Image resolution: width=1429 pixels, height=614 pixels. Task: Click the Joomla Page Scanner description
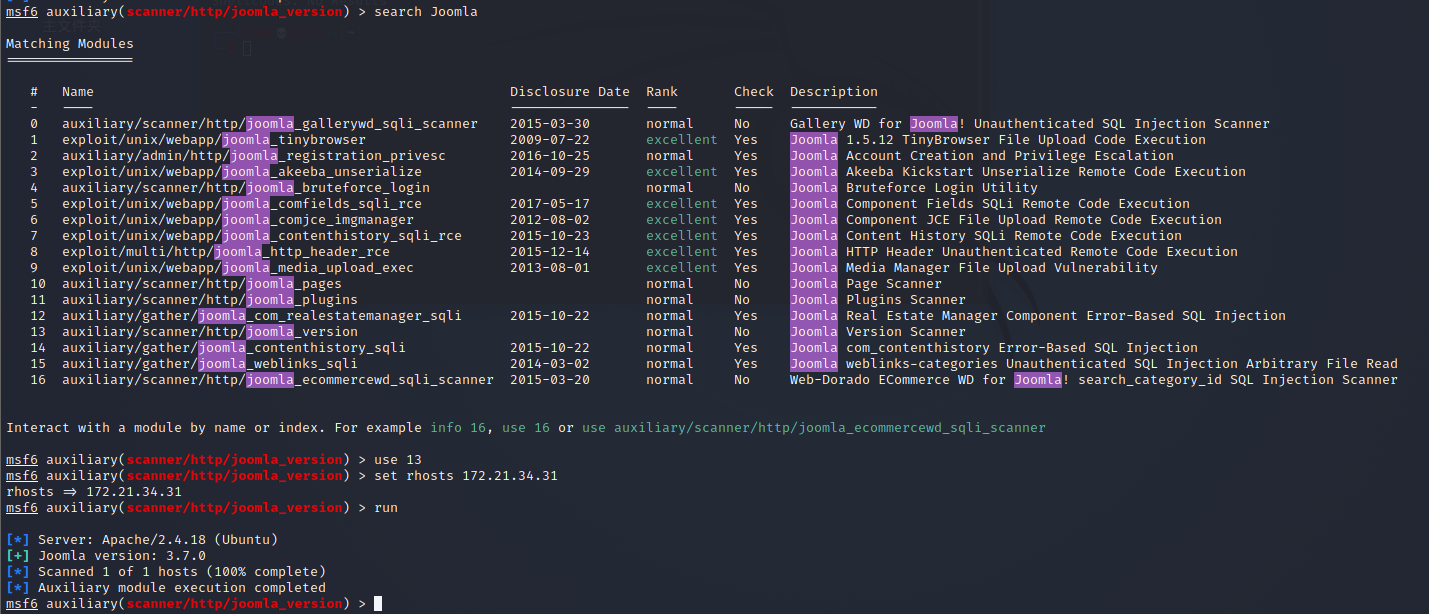pos(866,284)
